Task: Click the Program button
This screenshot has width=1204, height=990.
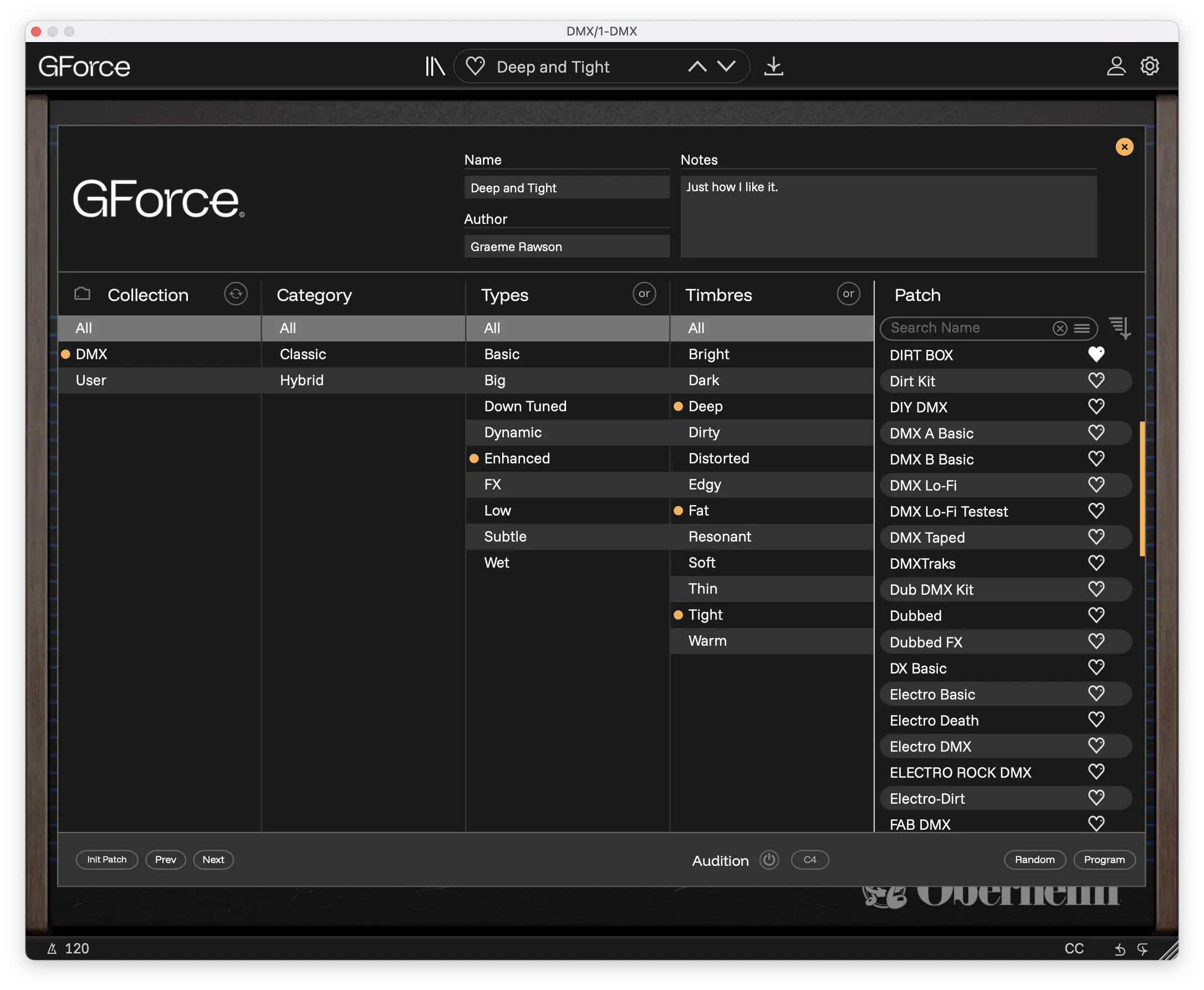Action: click(x=1104, y=859)
